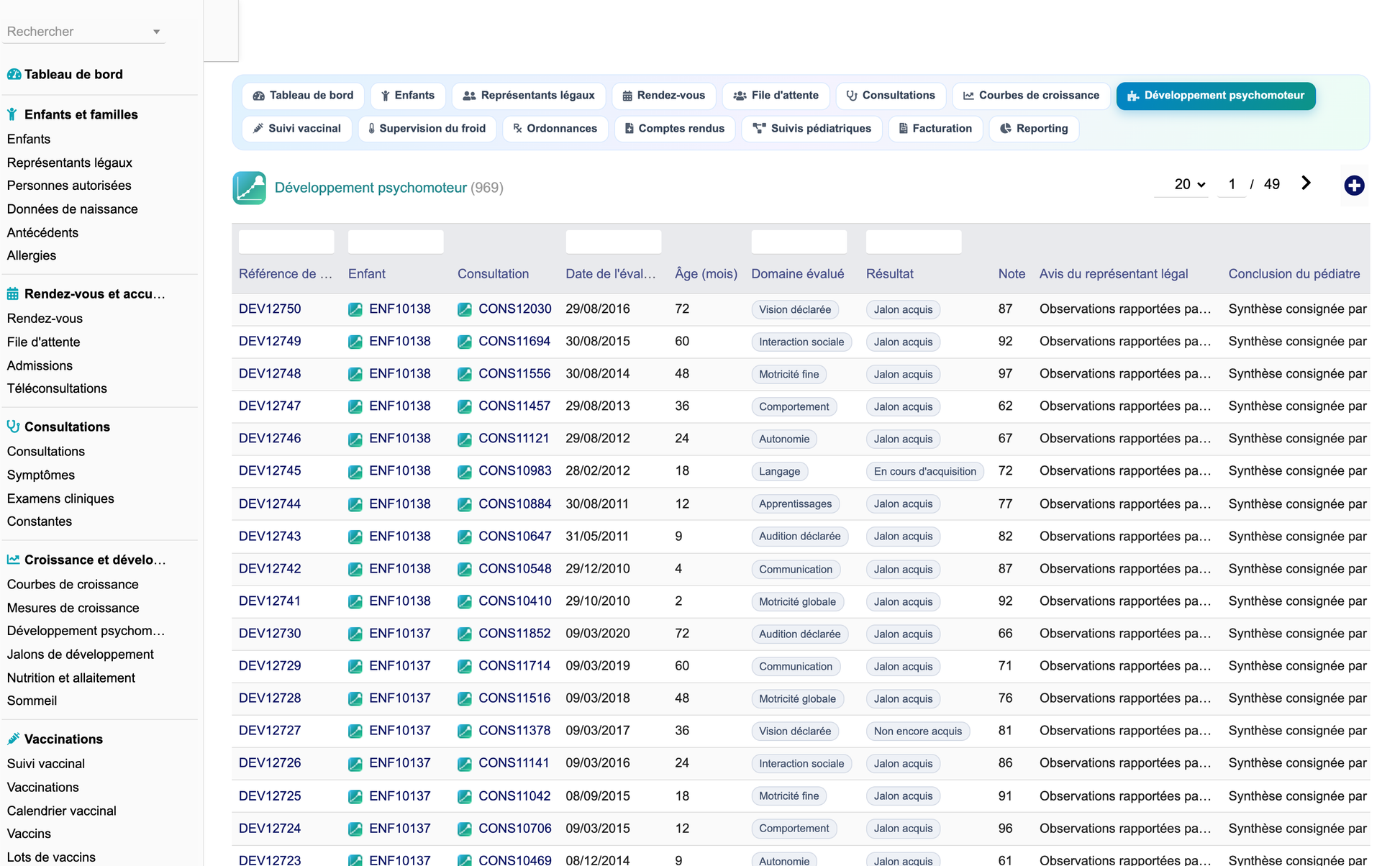Go to next page arrow
The height and width of the screenshot is (866, 1400).
click(x=1306, y=183)
